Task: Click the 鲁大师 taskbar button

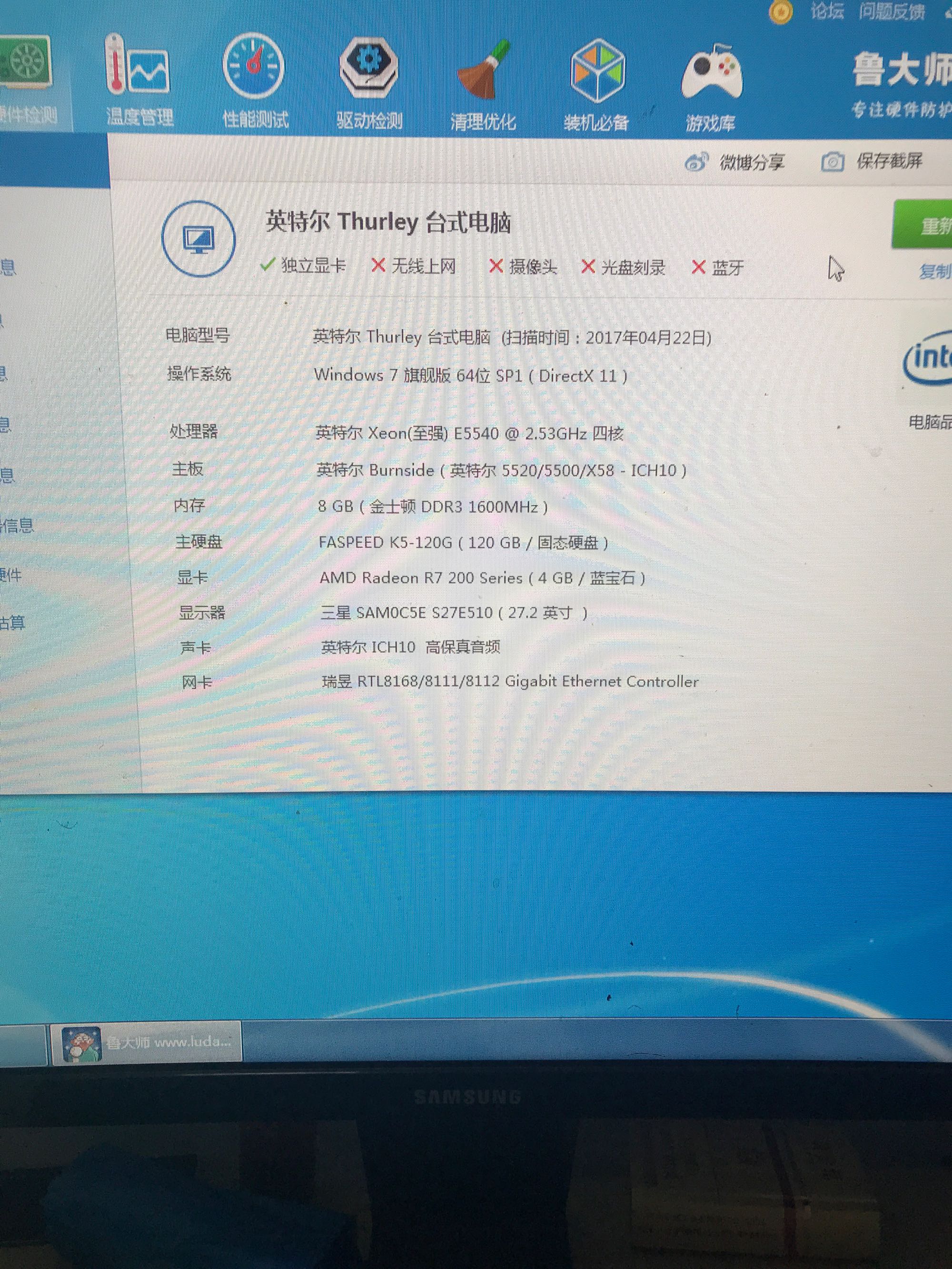Action: 147,1042
